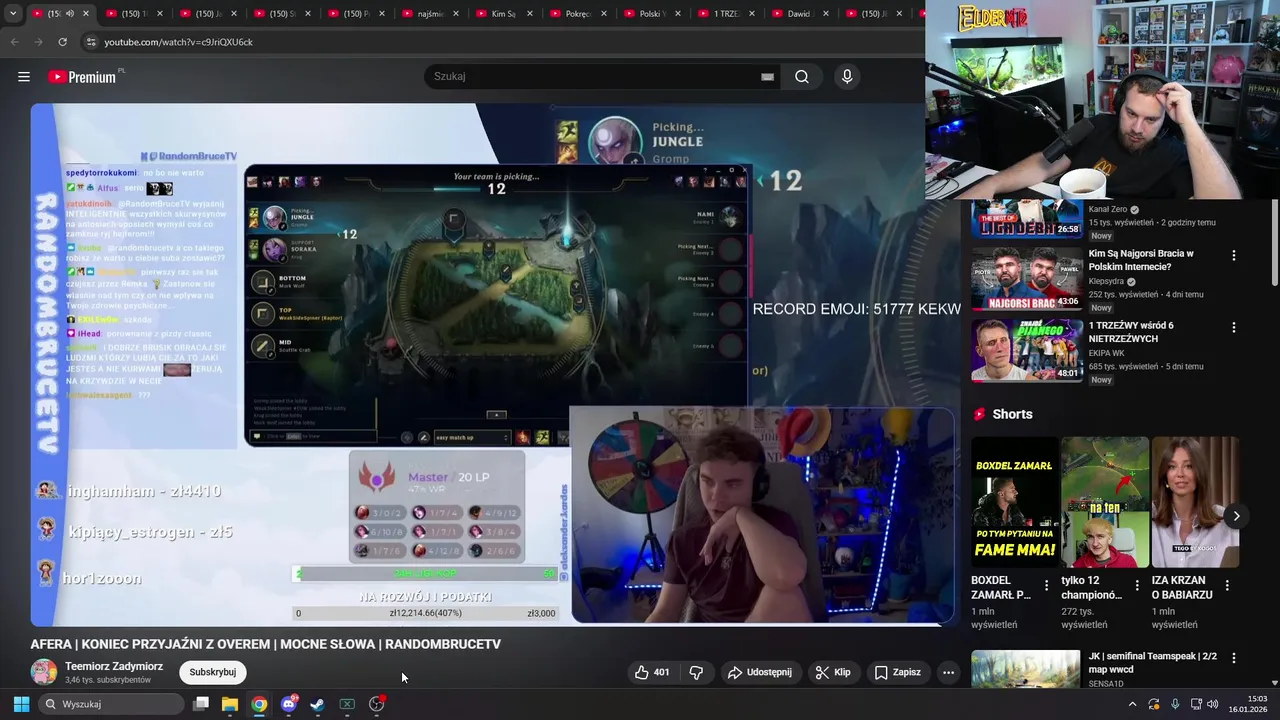Open menu for tylko 12 championów short
The height and width of the screenshot is (720, 1280).
pos(1137,585)
